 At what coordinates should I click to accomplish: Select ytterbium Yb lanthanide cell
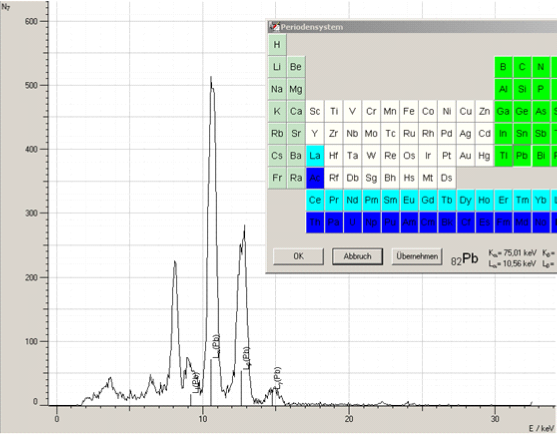[x=541, y=200]
